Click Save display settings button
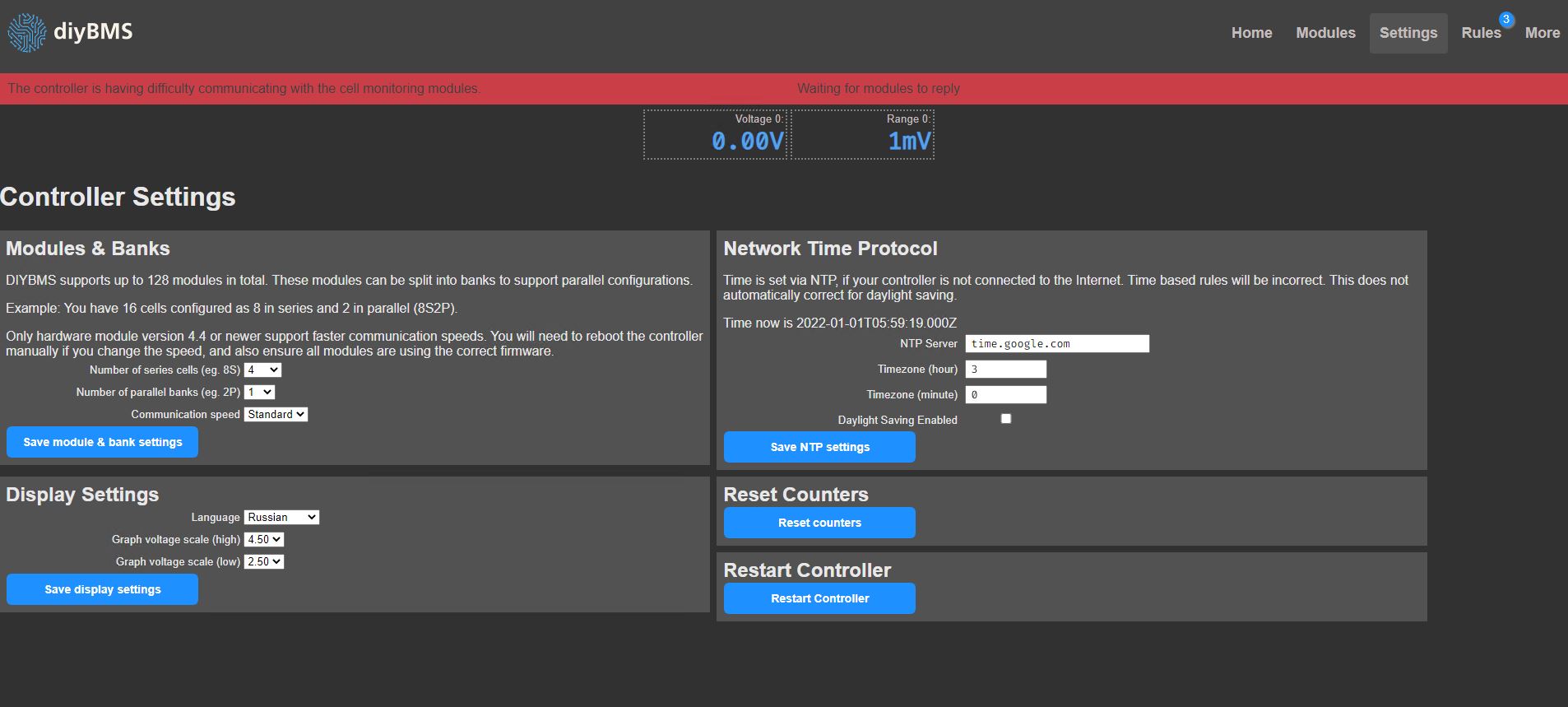The height and width of the screenshot is (707, 1568). coord(102,589)
